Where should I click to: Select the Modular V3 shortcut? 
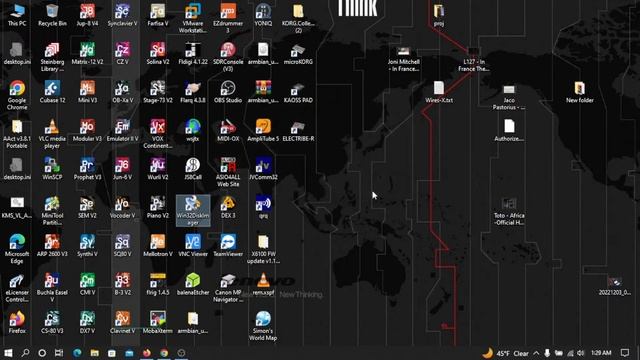(87, 131)
